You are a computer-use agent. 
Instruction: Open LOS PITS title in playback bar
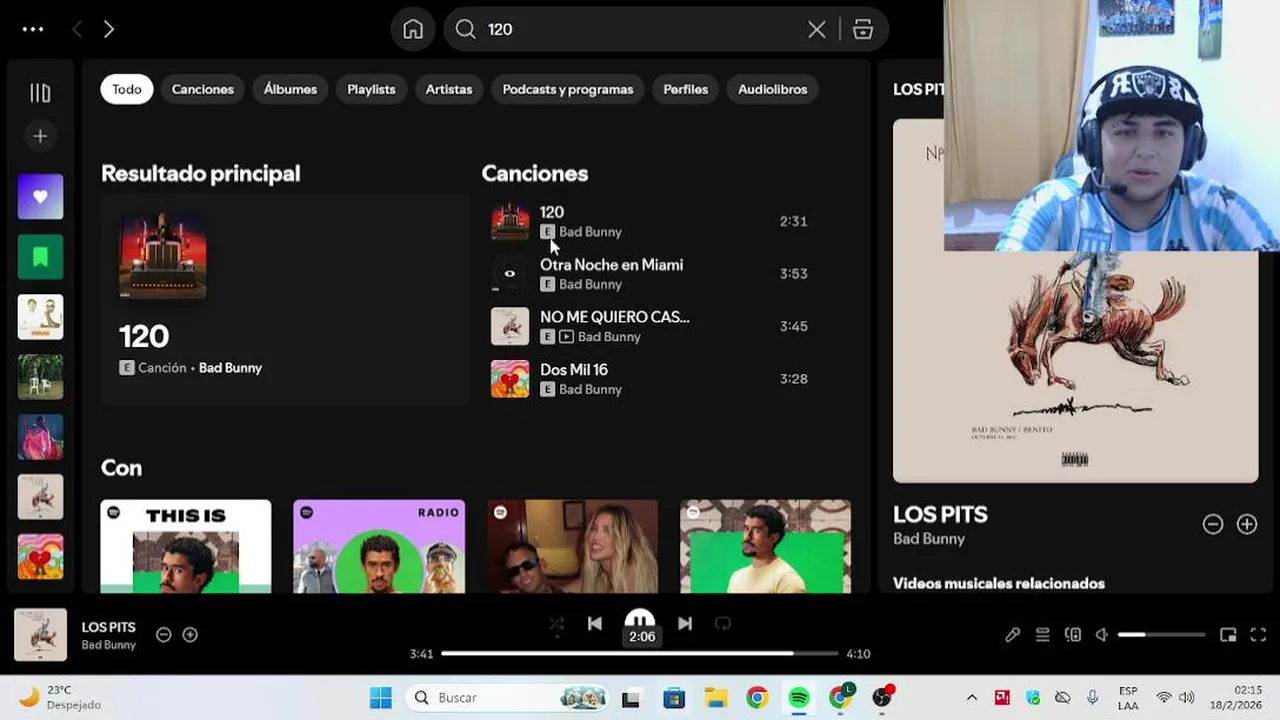coord(108,627)
